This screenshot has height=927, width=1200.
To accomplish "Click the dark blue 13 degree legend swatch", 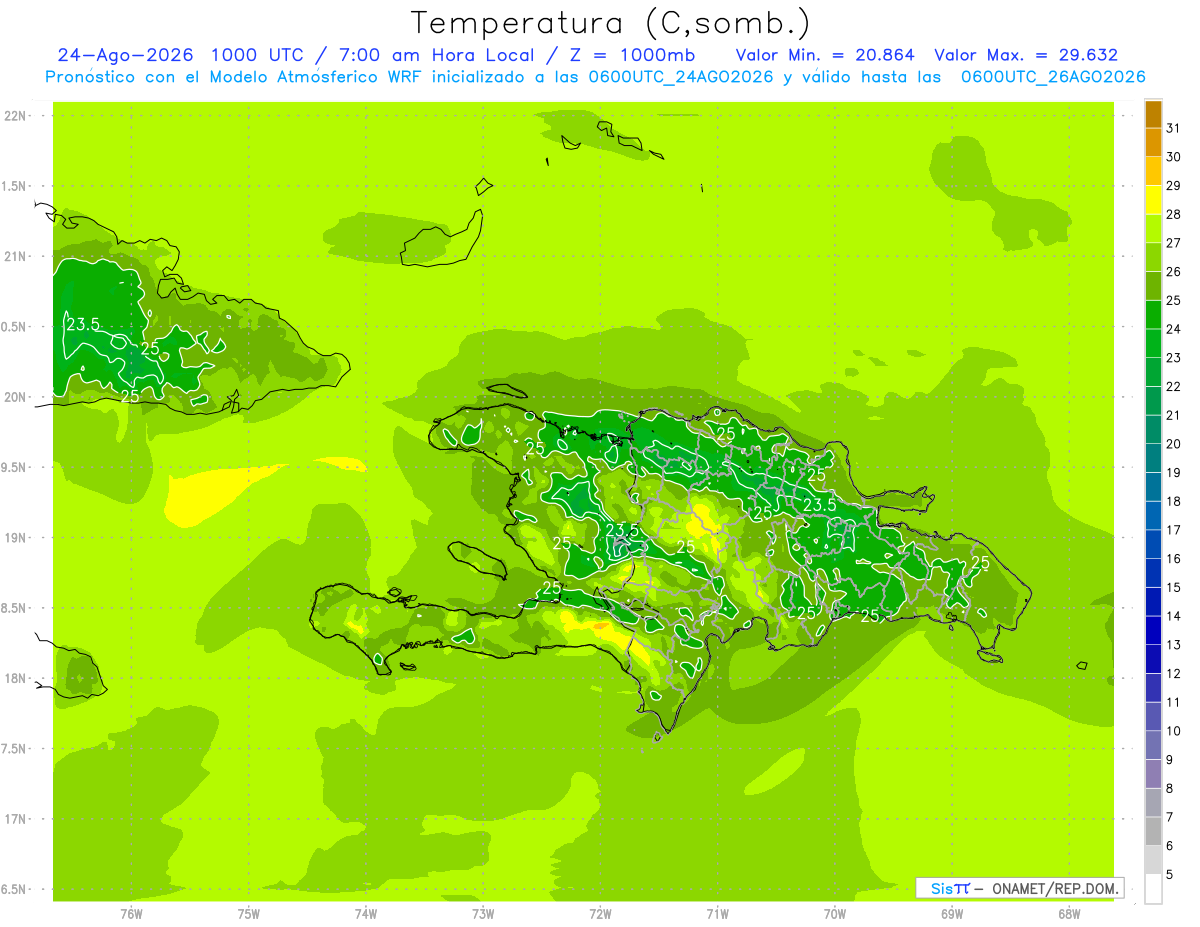I will point(1153,631).
